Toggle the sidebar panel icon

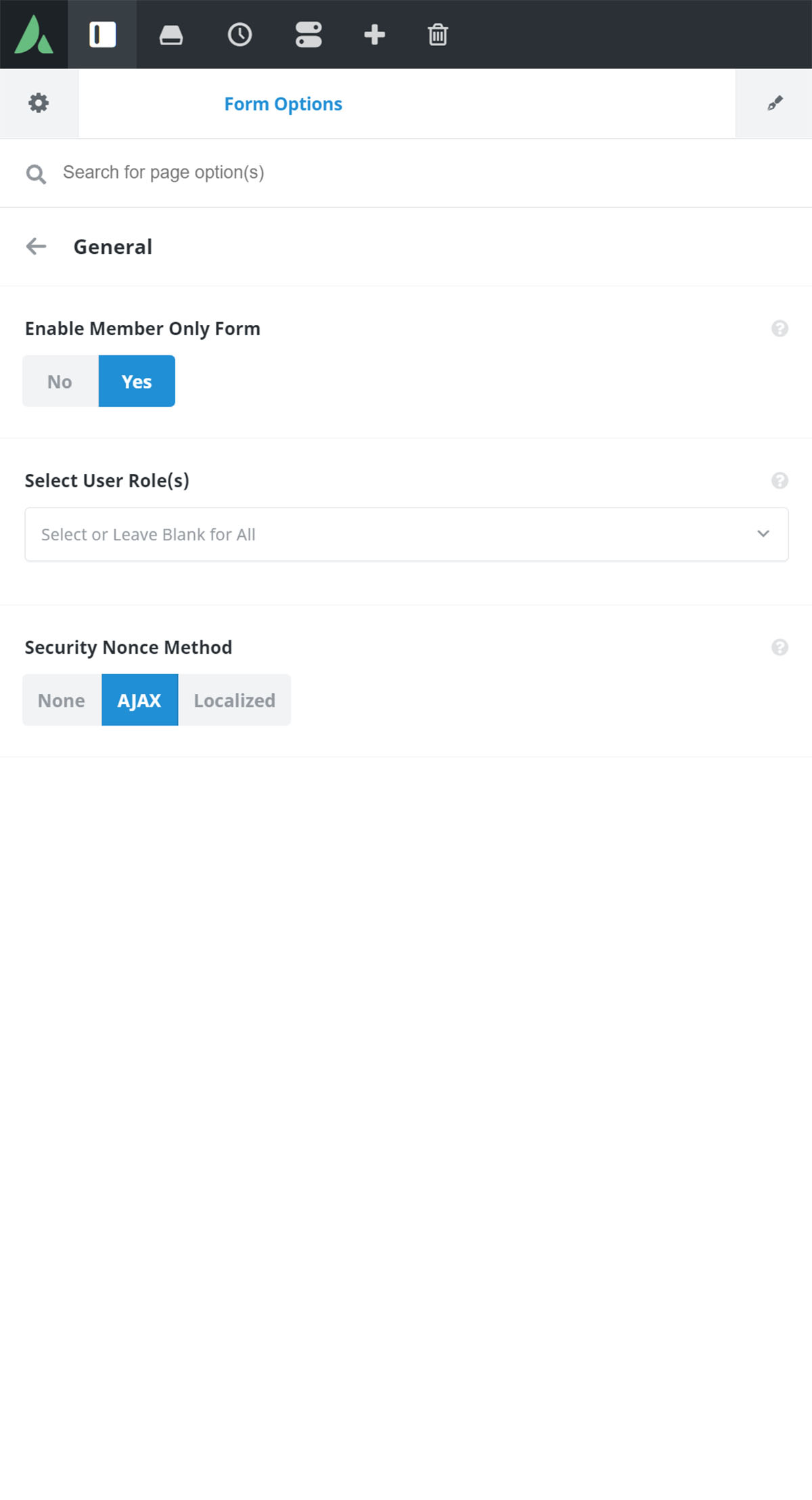tap(102, 35)
